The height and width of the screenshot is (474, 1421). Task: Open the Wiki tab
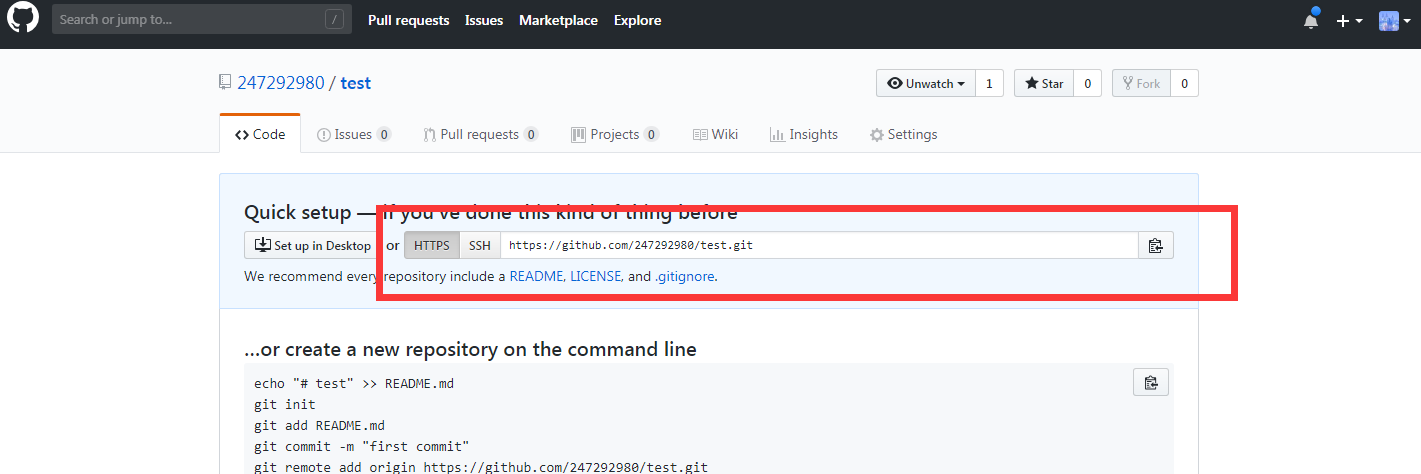point(715,134)
